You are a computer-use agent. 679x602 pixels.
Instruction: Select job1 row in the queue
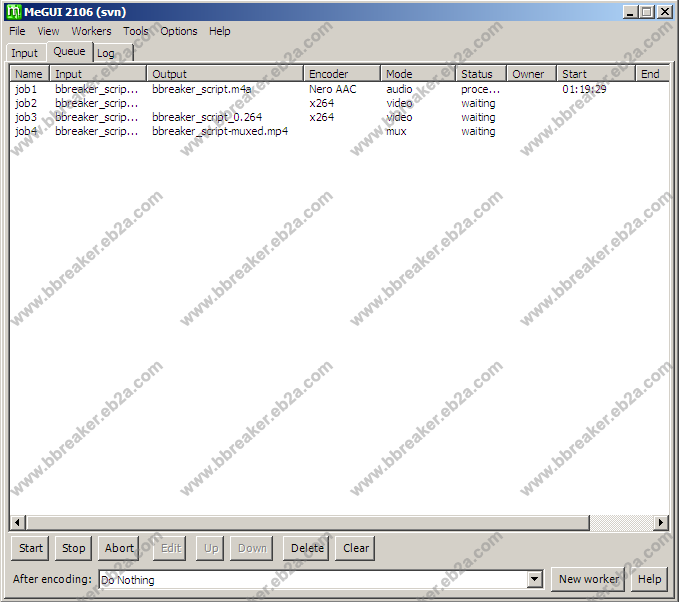pyautogui.click(x=27, y=89)
